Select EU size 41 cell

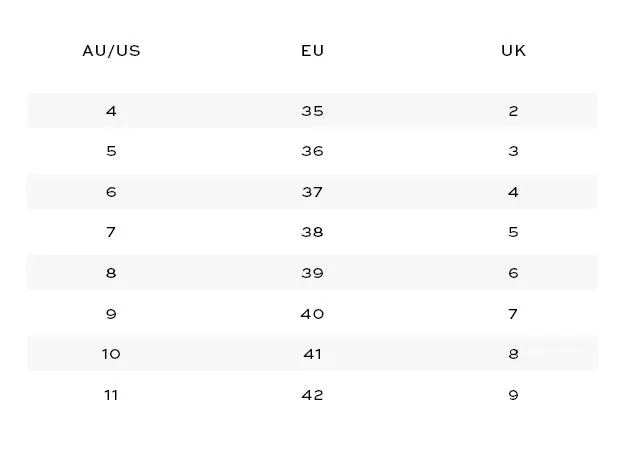coord(312,354)
